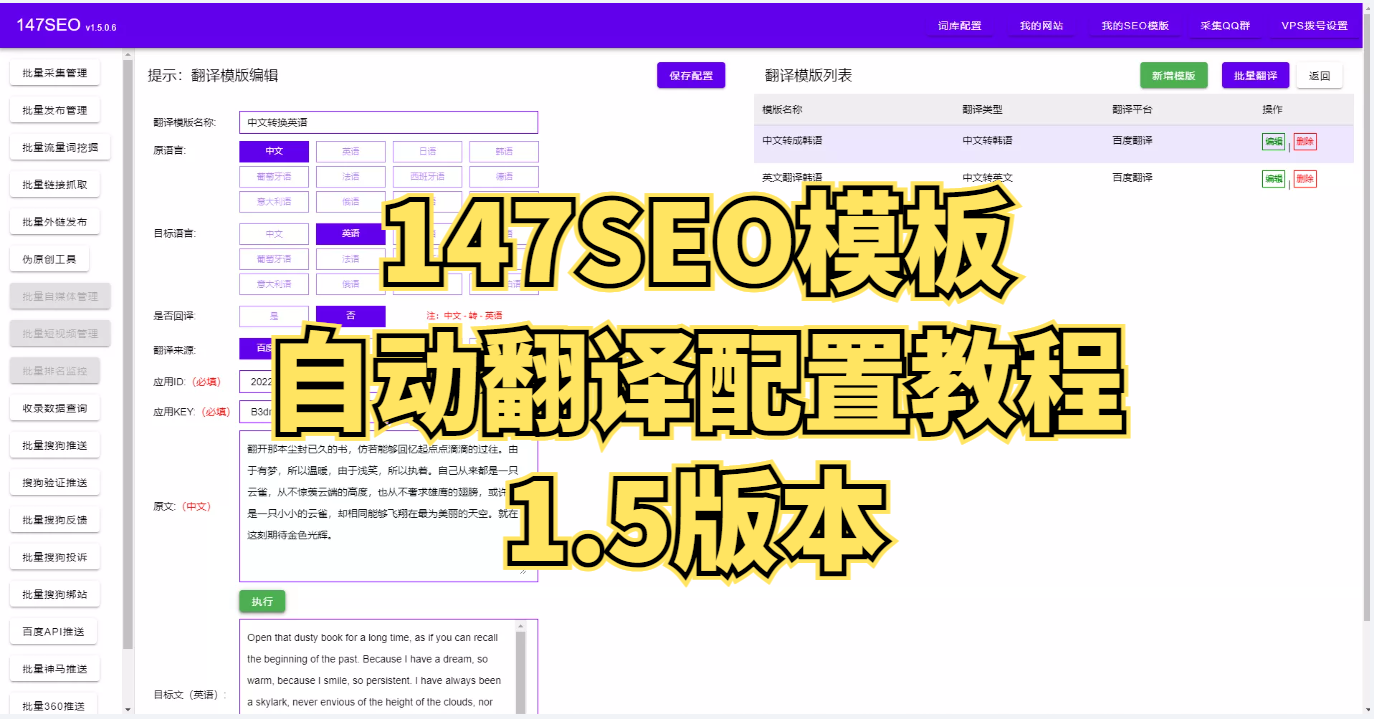Select 葡萄牙语 as source language

tap(274, 176)
